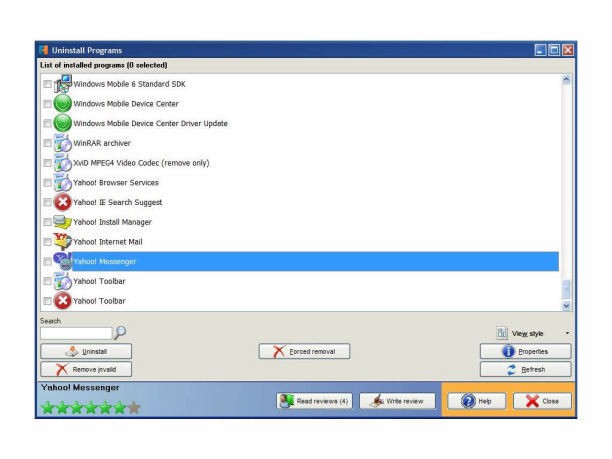Click the scrollbar down arrow

[x=566, y=306]
